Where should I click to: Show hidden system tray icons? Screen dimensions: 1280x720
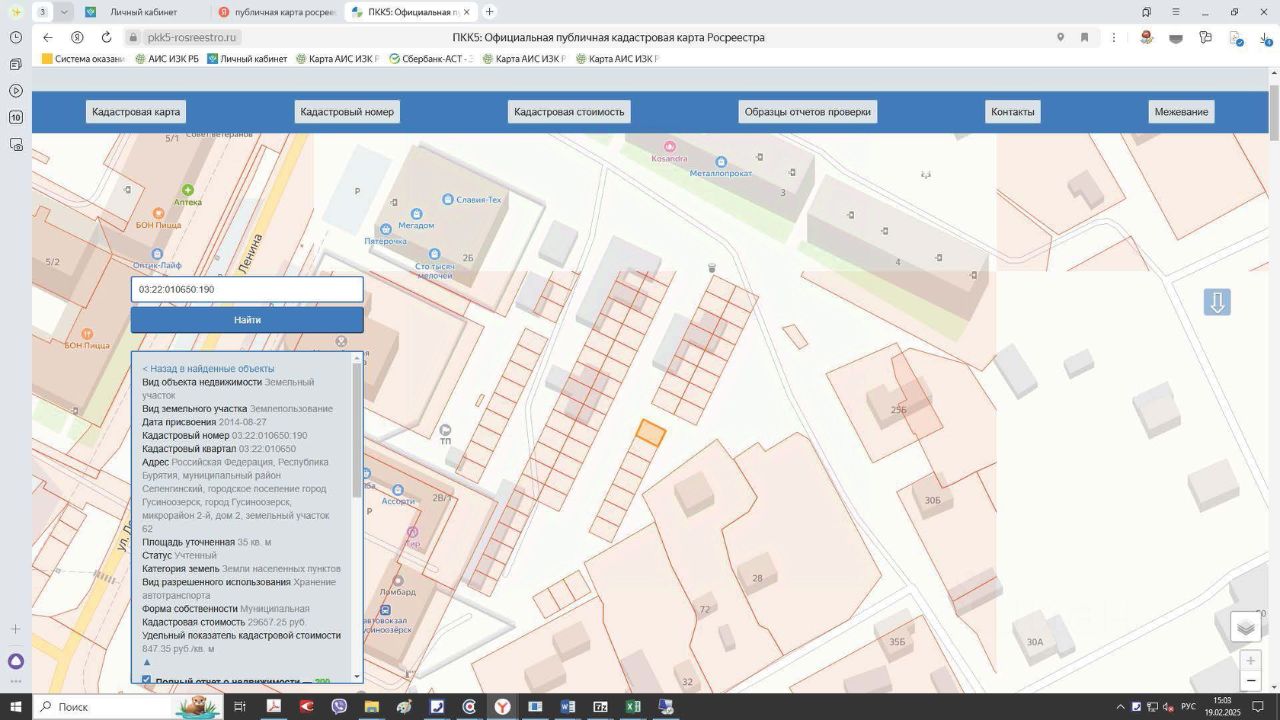click(x=1120, y=707)
